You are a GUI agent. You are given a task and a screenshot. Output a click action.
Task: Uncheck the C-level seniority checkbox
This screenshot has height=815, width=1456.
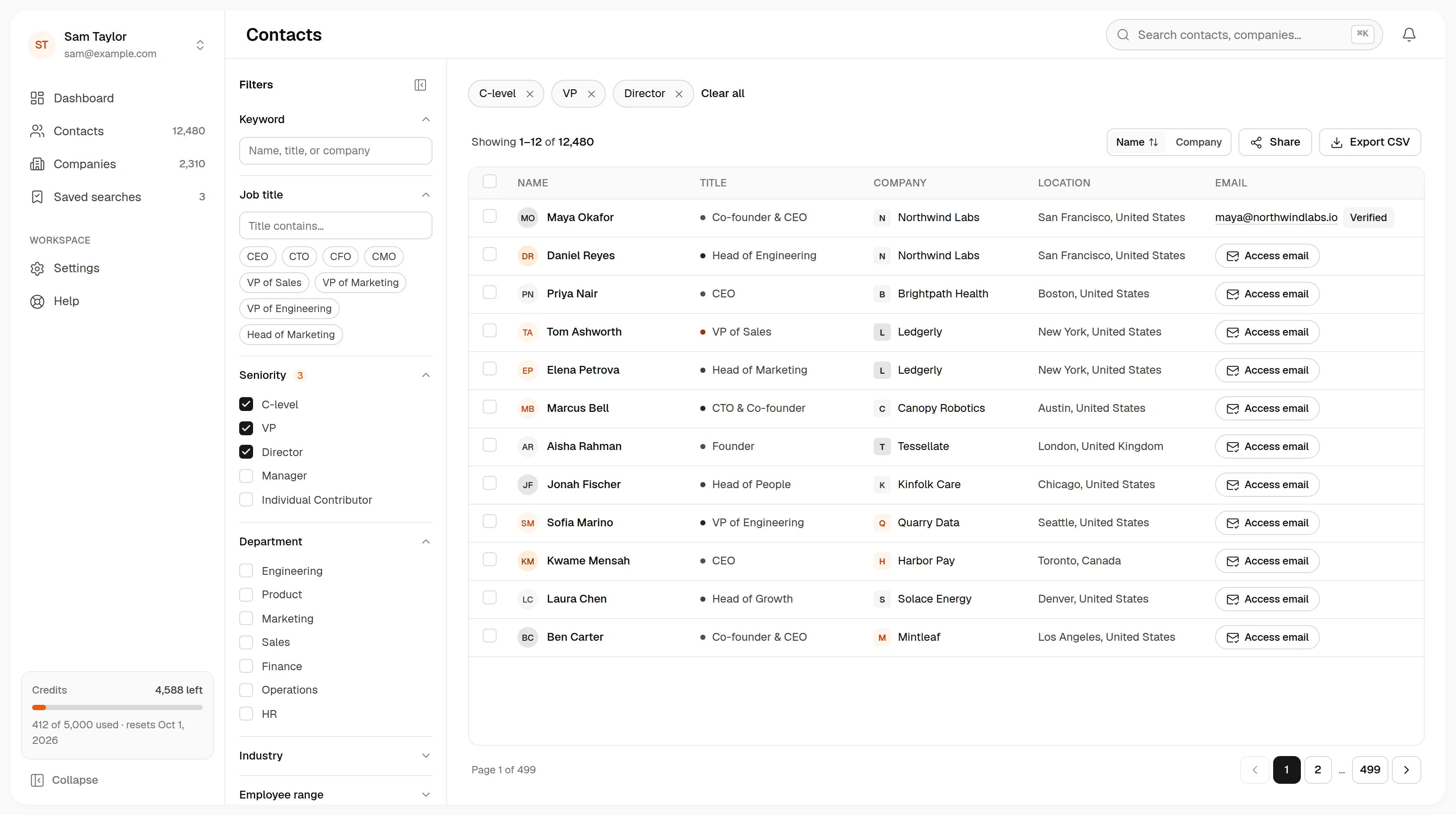(246, 404)
